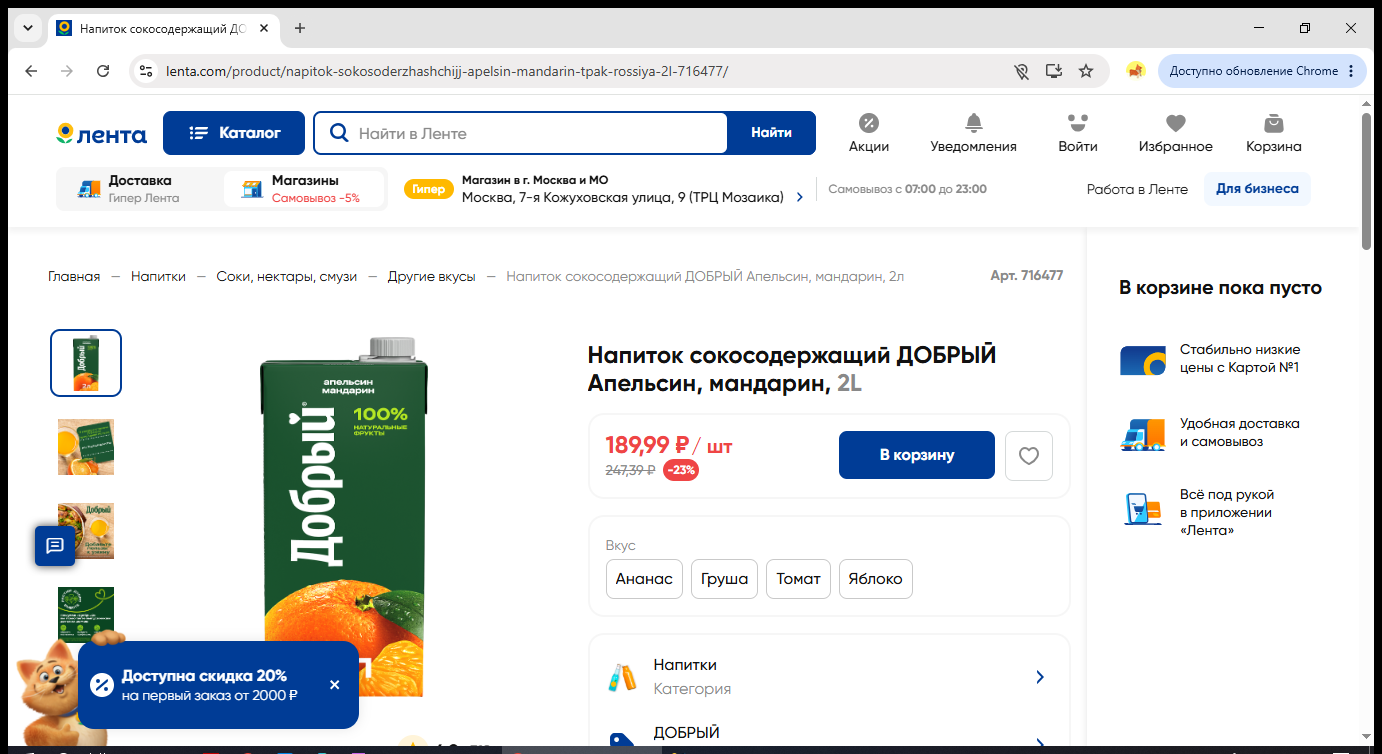Open the Акции promotions icon

click(869, 133)
